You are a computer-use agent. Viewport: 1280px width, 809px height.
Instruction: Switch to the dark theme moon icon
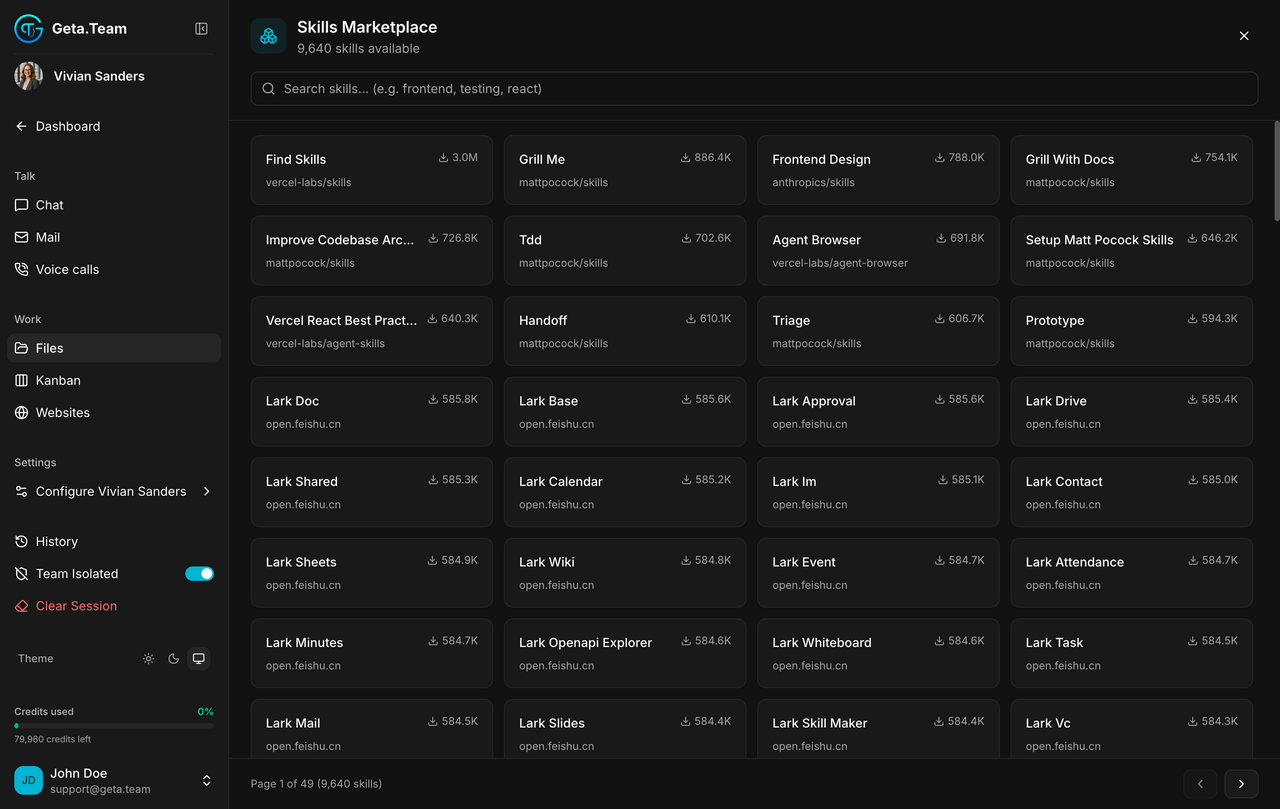tap(174, 659)
